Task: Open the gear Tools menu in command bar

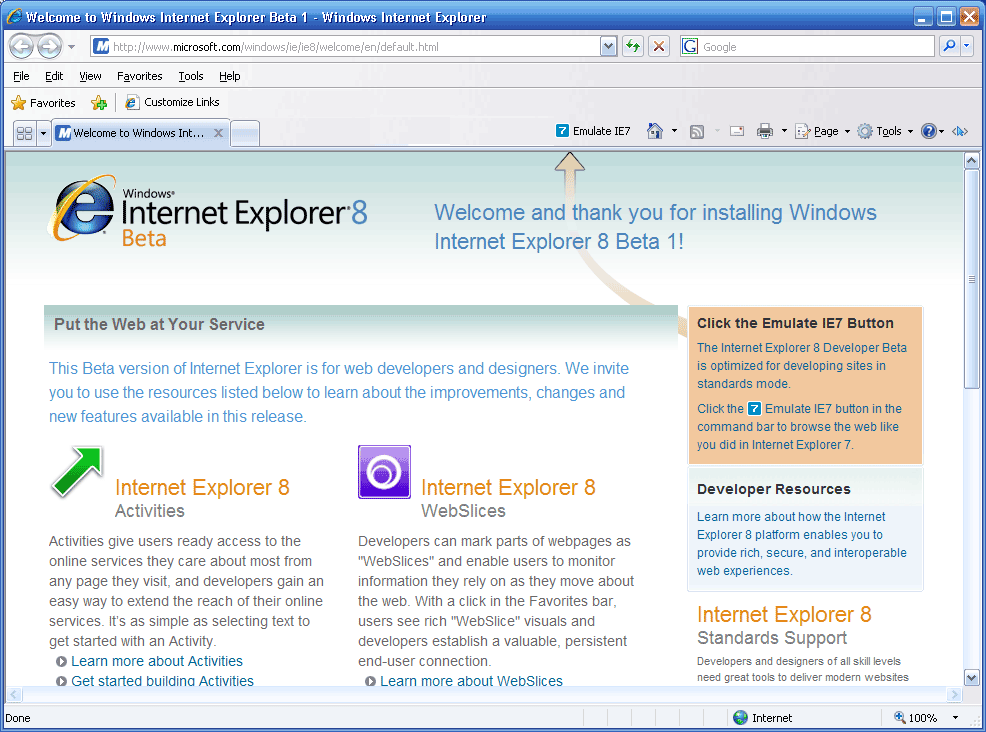Action: click(x=885, y=131)
